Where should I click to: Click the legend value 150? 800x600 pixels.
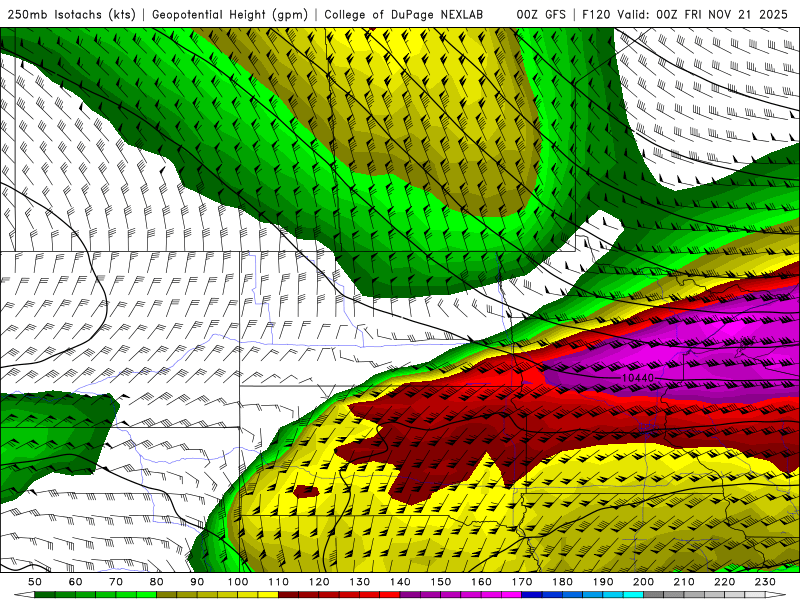(x=440, y=582)
